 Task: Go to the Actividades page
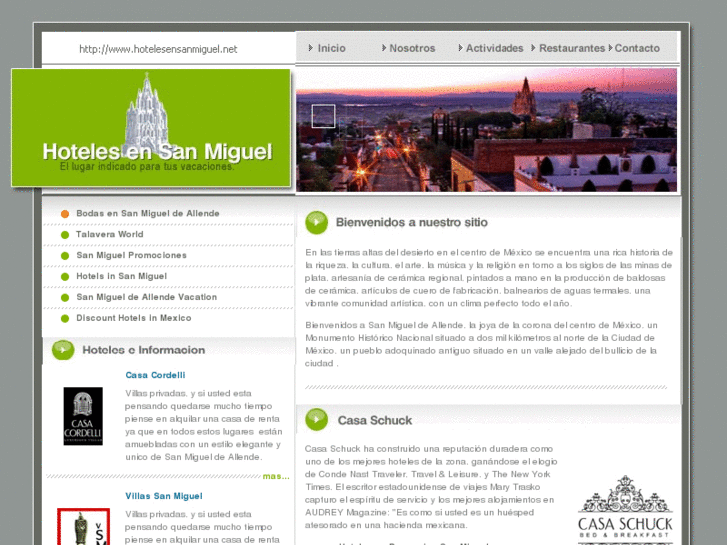pos(494,48)
